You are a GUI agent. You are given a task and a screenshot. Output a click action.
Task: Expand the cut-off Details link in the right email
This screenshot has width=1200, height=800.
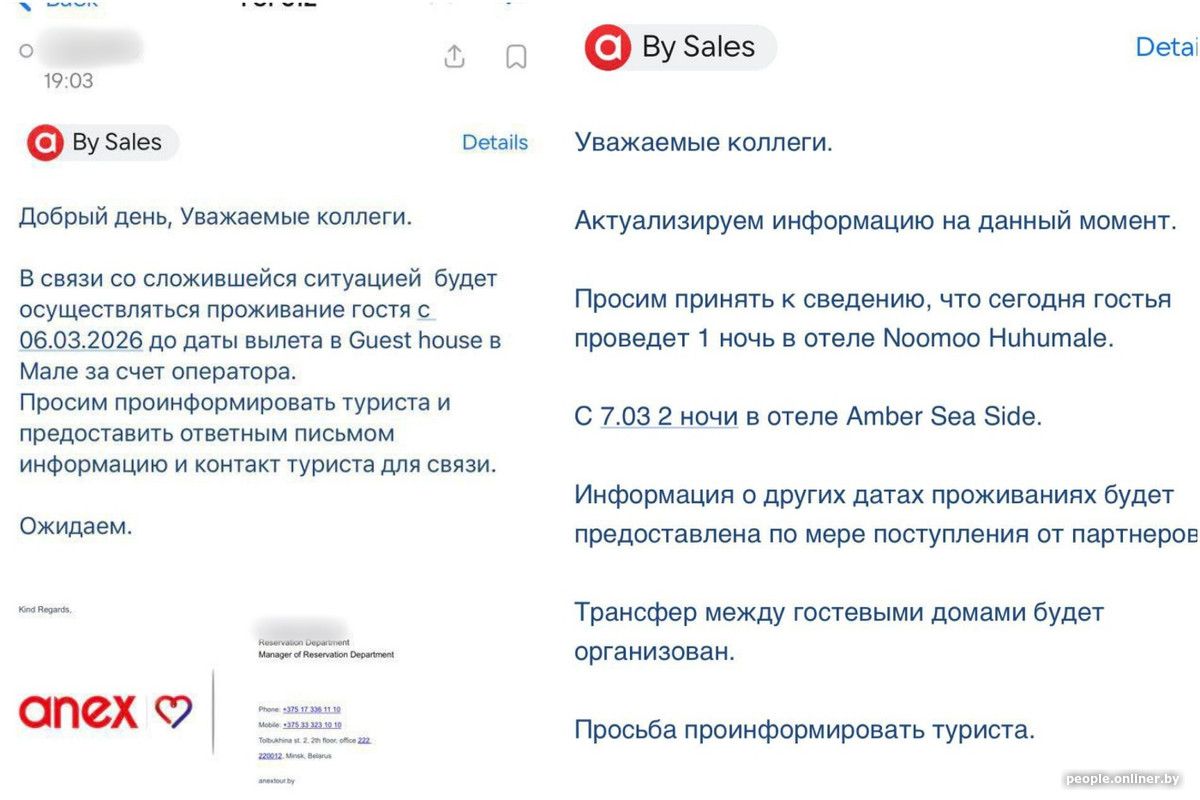(1167, 47)
